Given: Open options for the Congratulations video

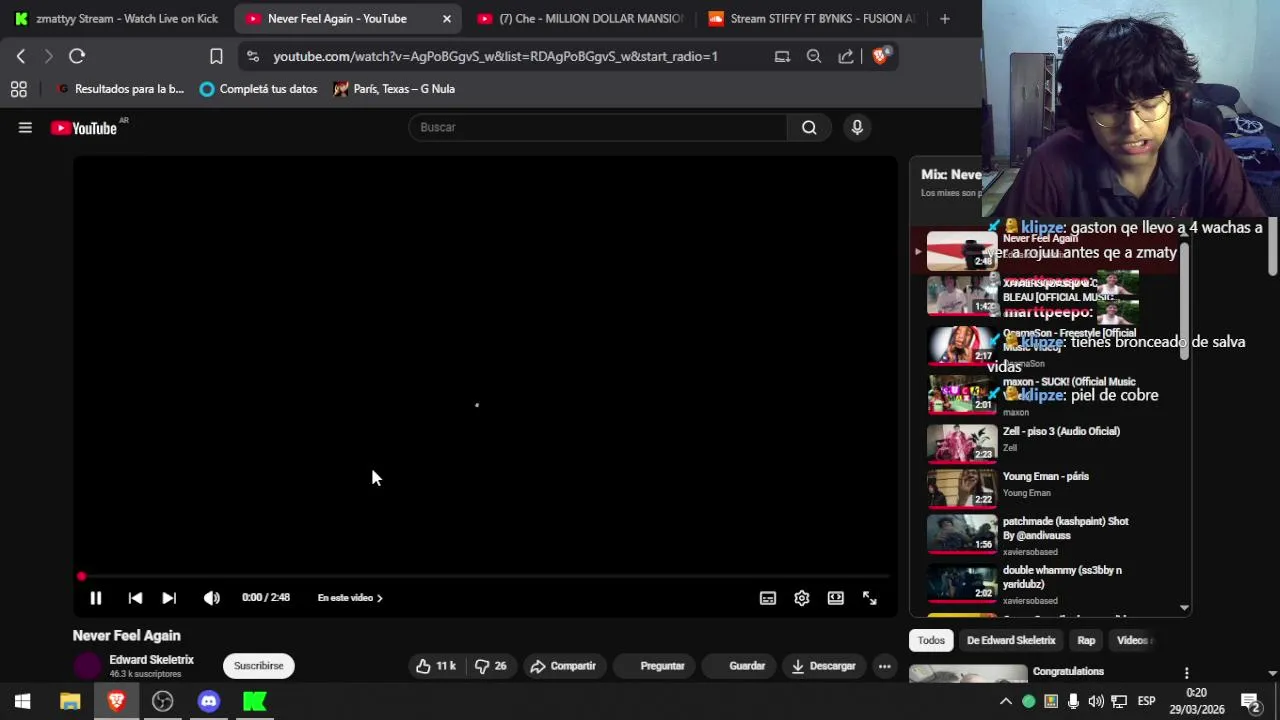Looking at the screenshot, I should (1186, 673).
